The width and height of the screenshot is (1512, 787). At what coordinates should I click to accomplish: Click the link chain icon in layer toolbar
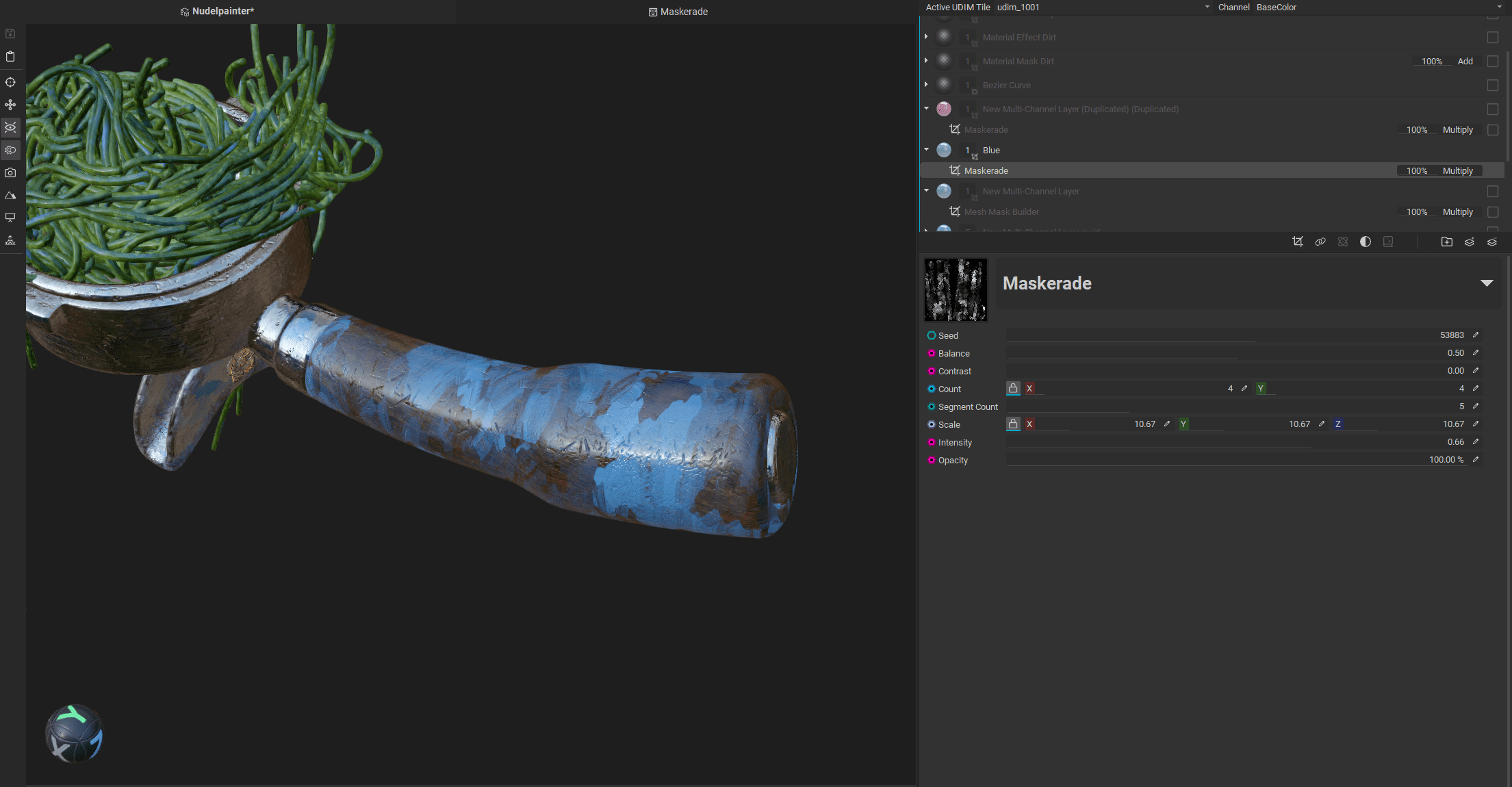pos(1320,242)
